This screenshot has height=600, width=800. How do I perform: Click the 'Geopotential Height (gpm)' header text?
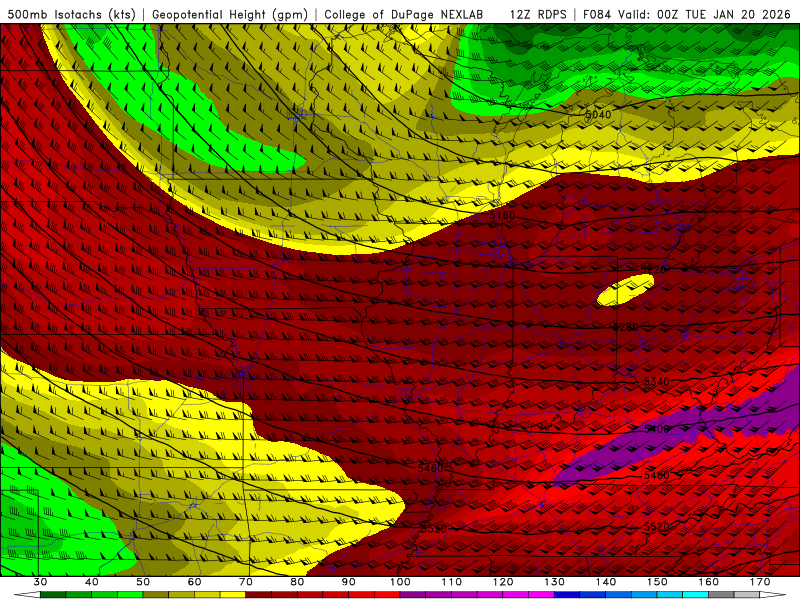click(x=230, y=15)
